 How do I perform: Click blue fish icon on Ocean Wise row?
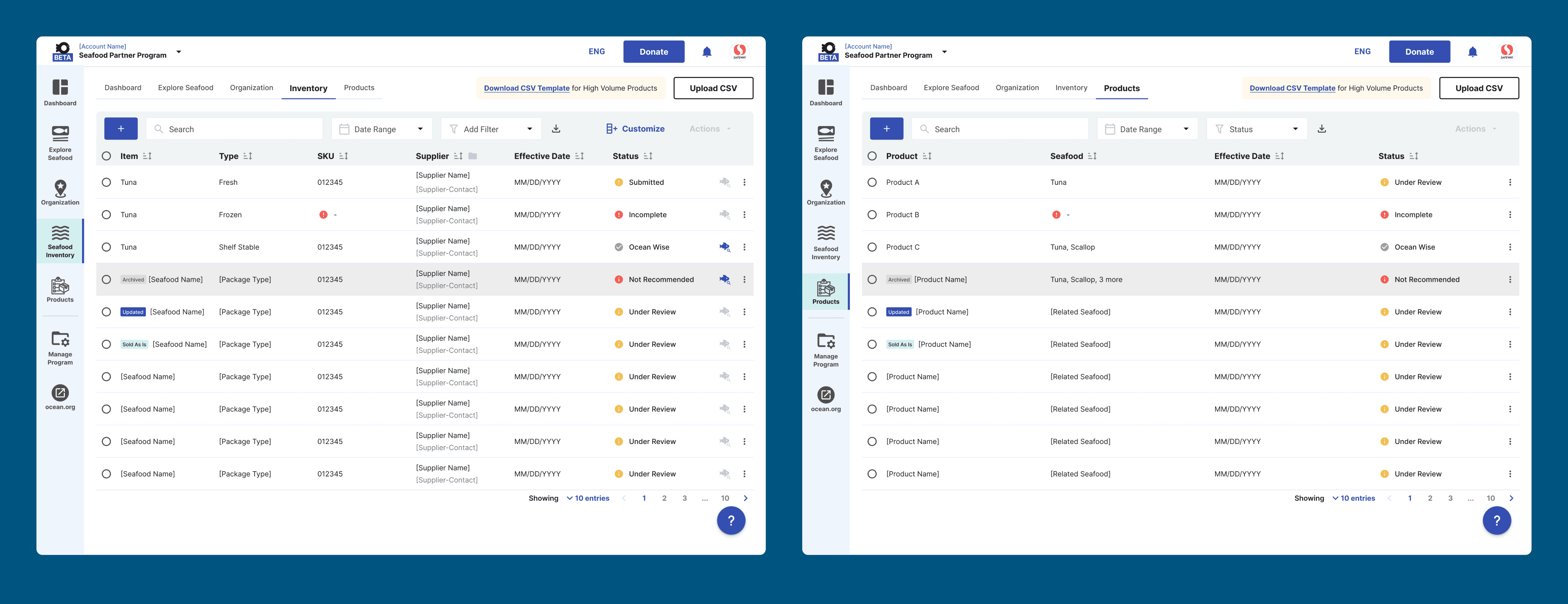click(724, 247)
